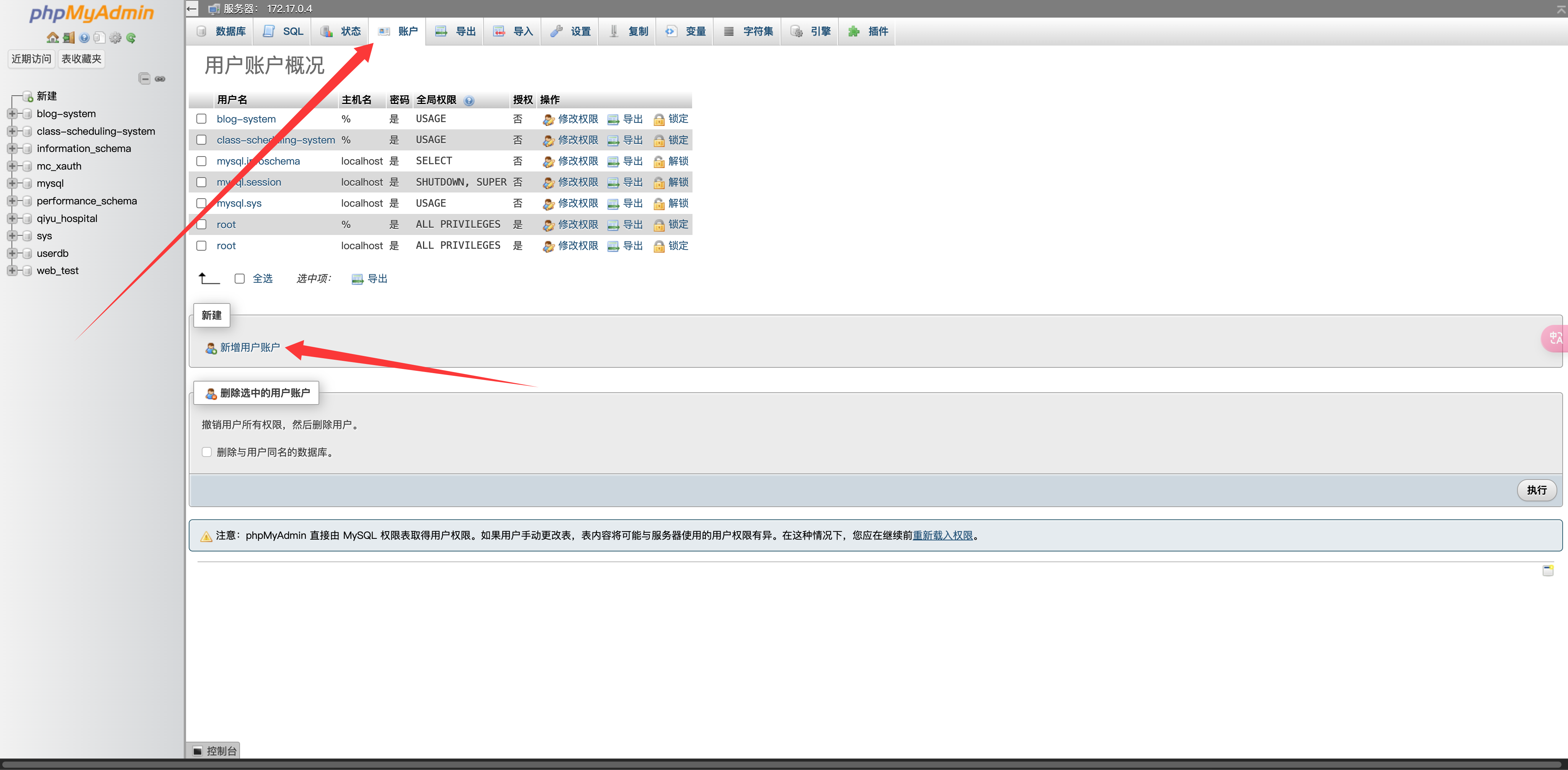Click the green reload navigation icon

[x=131, y=38]
